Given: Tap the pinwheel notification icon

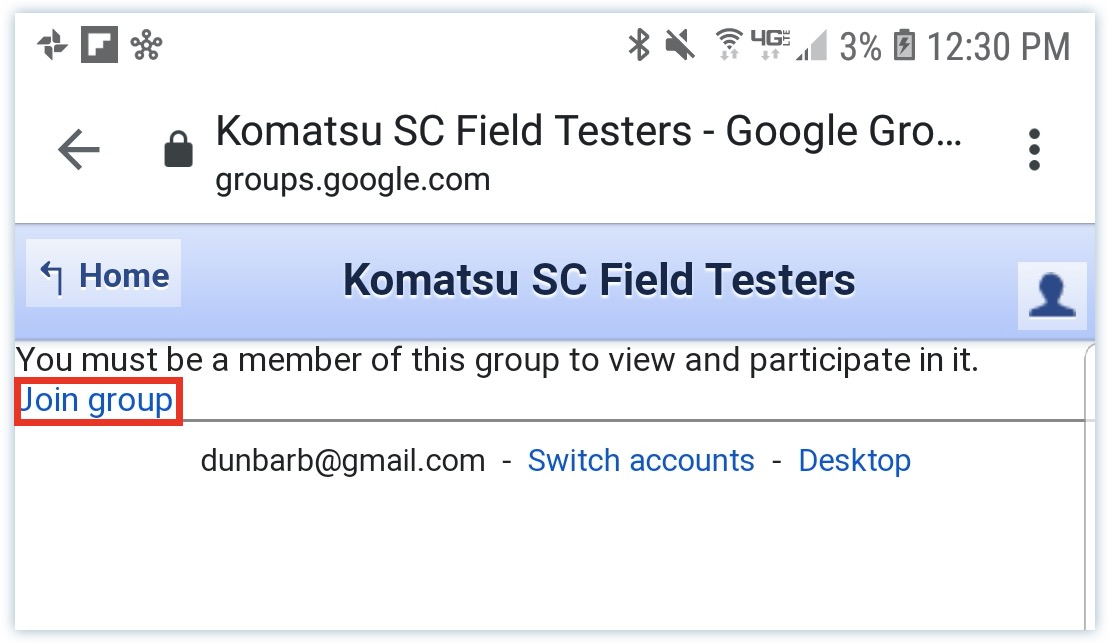Looking at the screenshot, I should 52,45.
